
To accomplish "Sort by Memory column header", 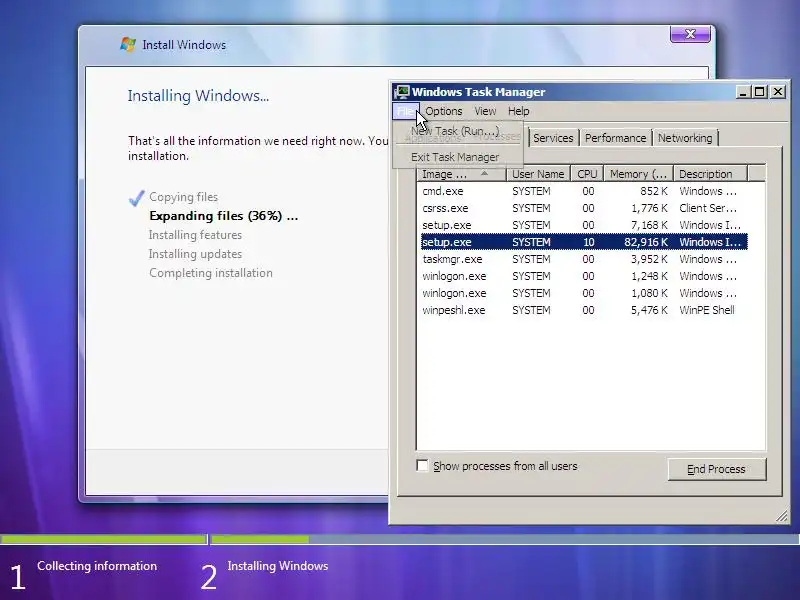I will click(638, 174).
